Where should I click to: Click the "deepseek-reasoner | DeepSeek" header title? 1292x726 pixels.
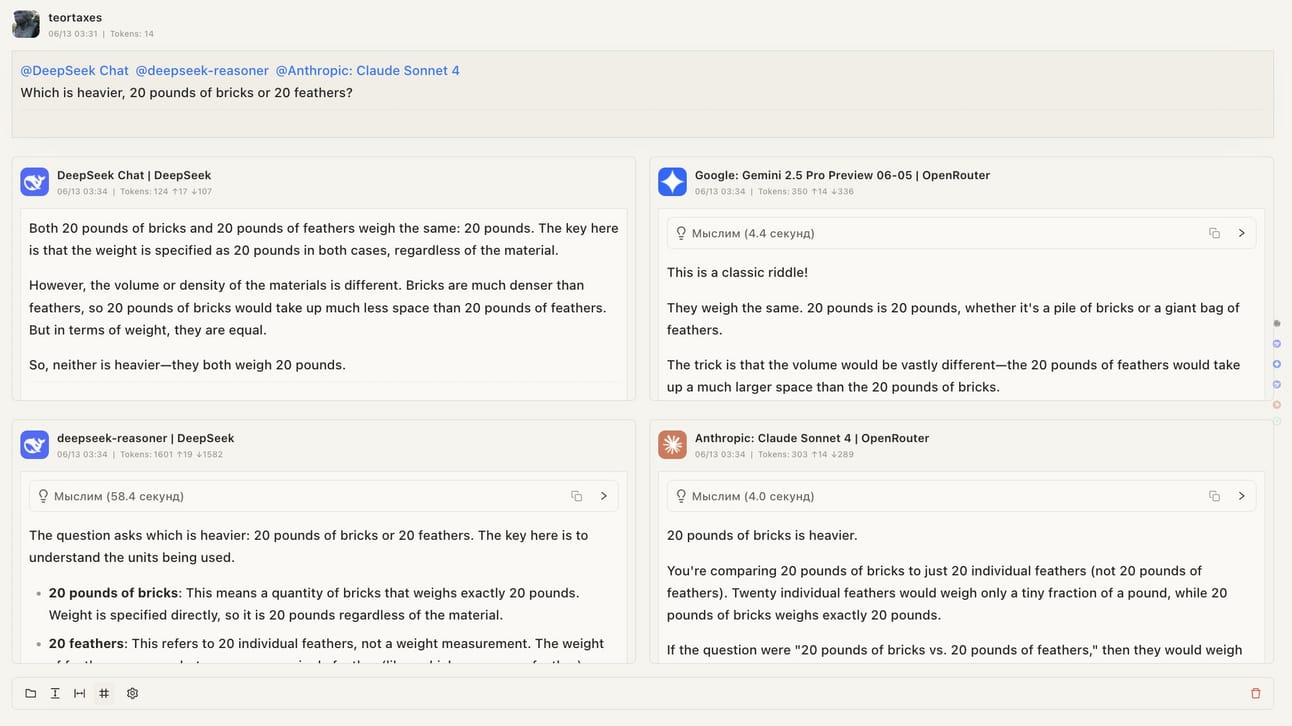(x=145, y=438)
